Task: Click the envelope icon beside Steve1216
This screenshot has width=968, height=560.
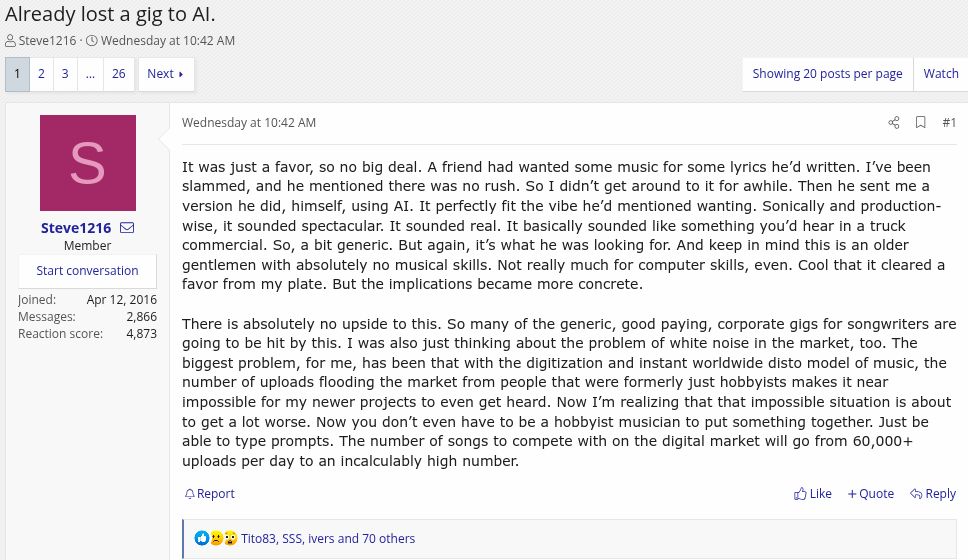Action: (127, 228)
